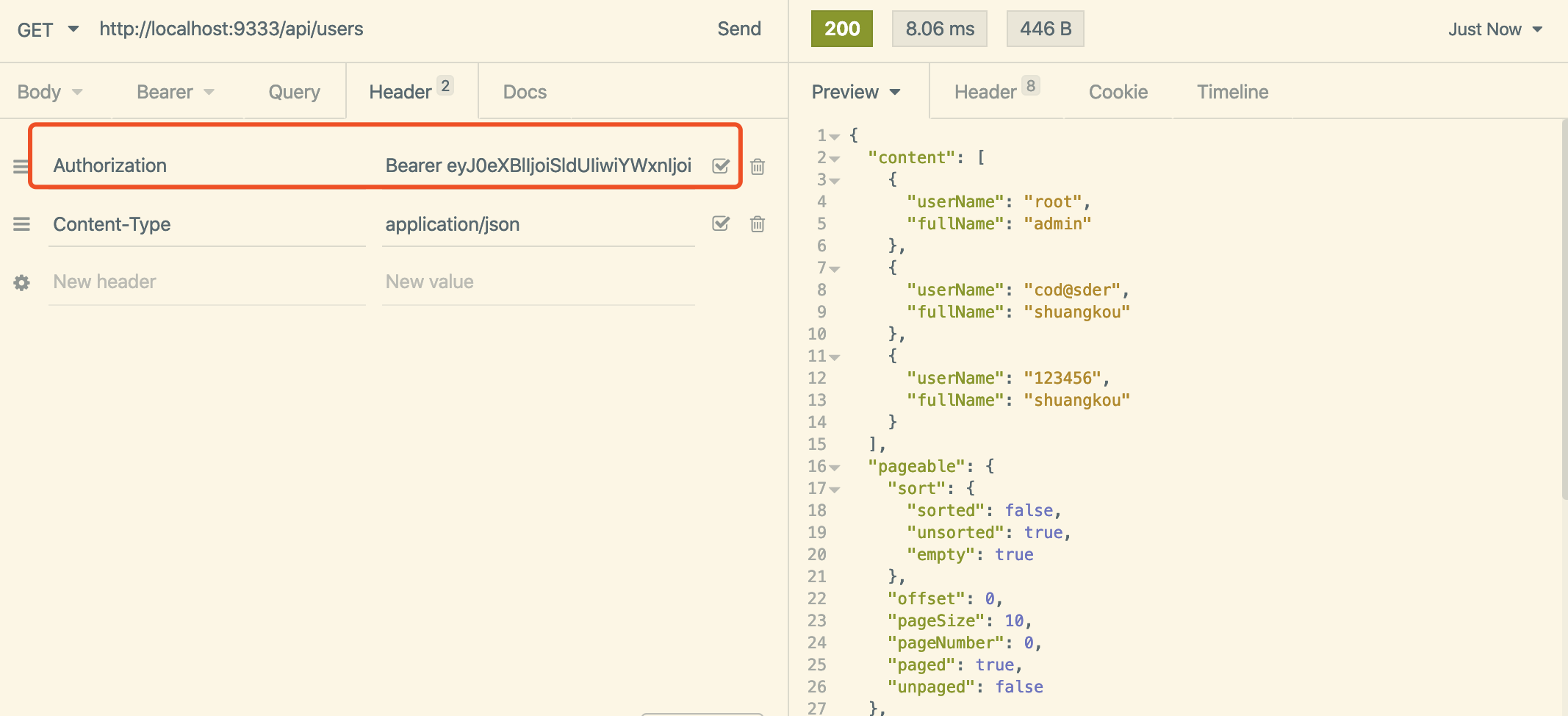Send the request
The width and height of the screenshot is (1568, 716).
point(739,29)
